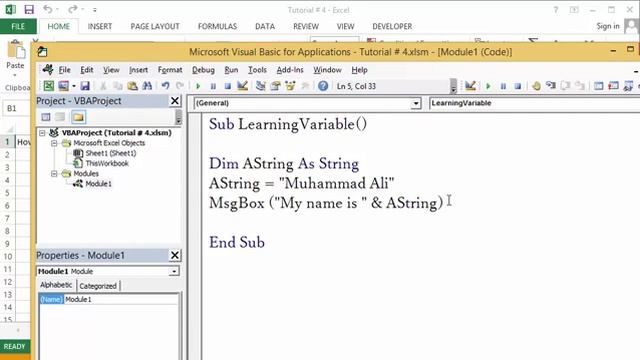This screenshot has width=640, height=360.
Task: Click the Break pause icon left of the help icon
Action: coord(213,86)
